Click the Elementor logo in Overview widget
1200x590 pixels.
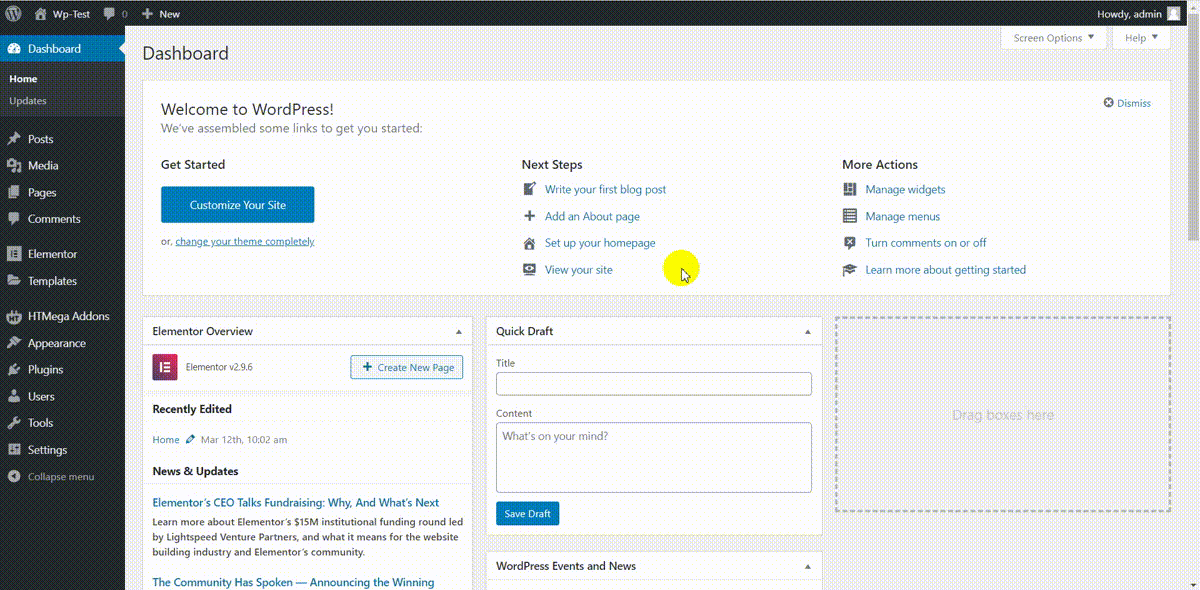tap(165, 367)
